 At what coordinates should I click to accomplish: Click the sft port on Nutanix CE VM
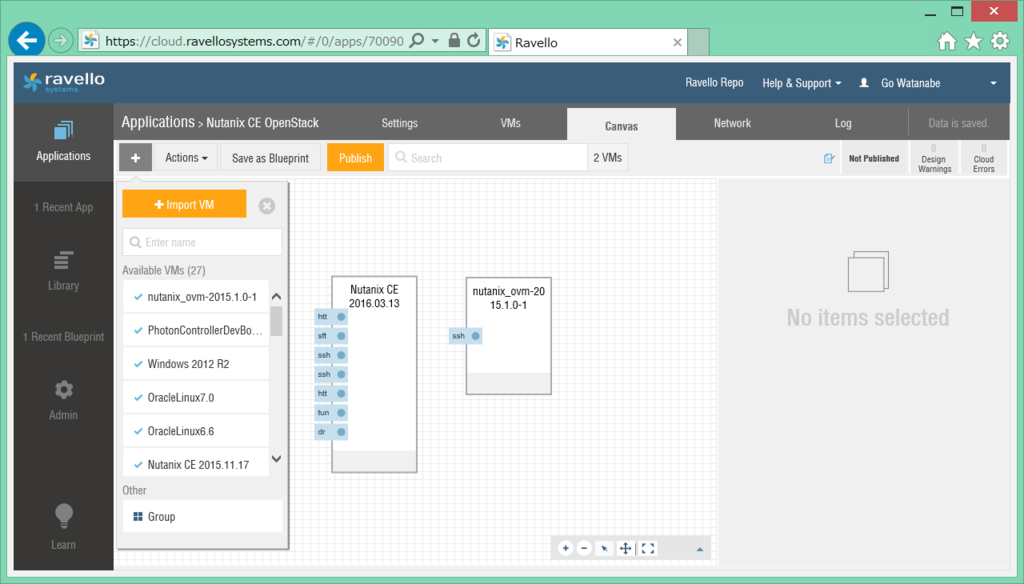331,336
